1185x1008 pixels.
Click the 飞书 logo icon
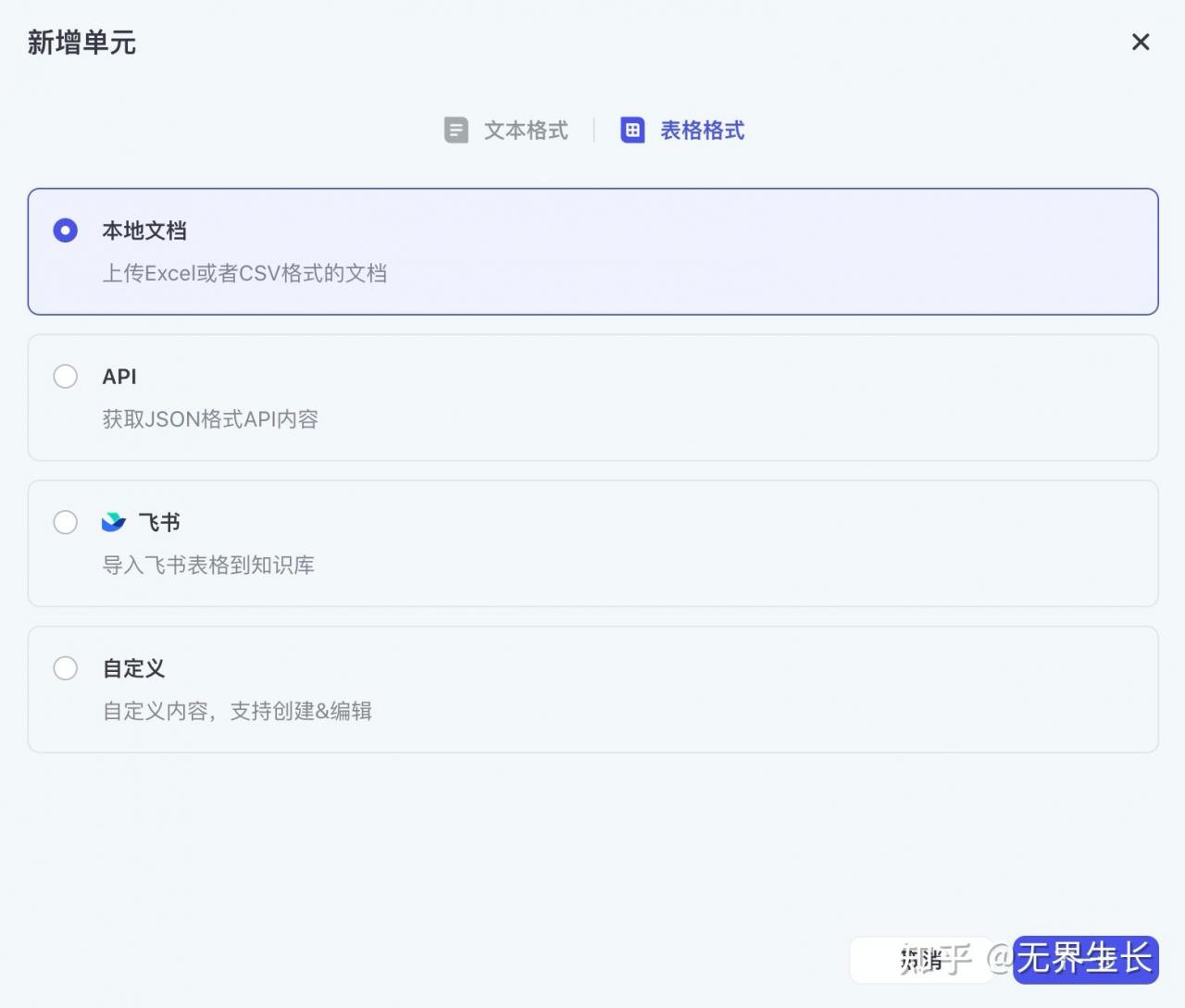(x=114, y=522)
